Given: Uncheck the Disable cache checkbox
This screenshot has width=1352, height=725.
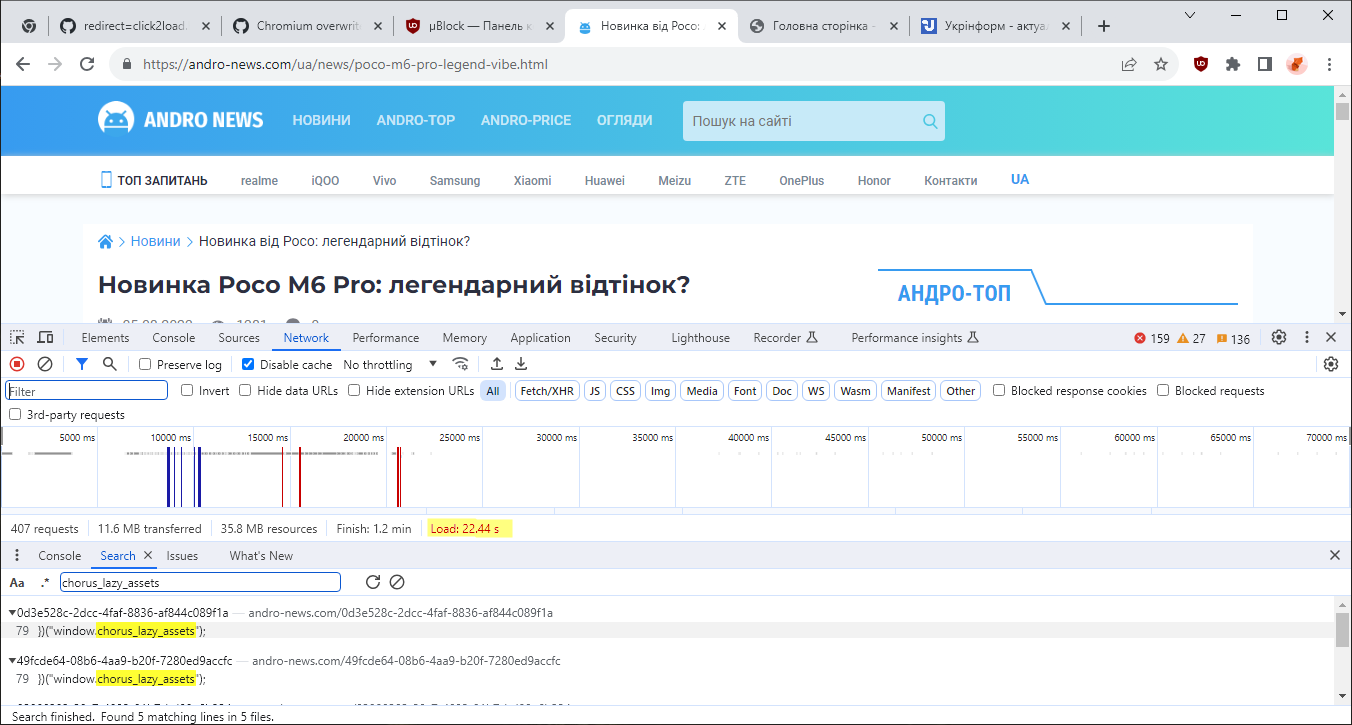Looking at the screenshot, I should tap(248, 364).
